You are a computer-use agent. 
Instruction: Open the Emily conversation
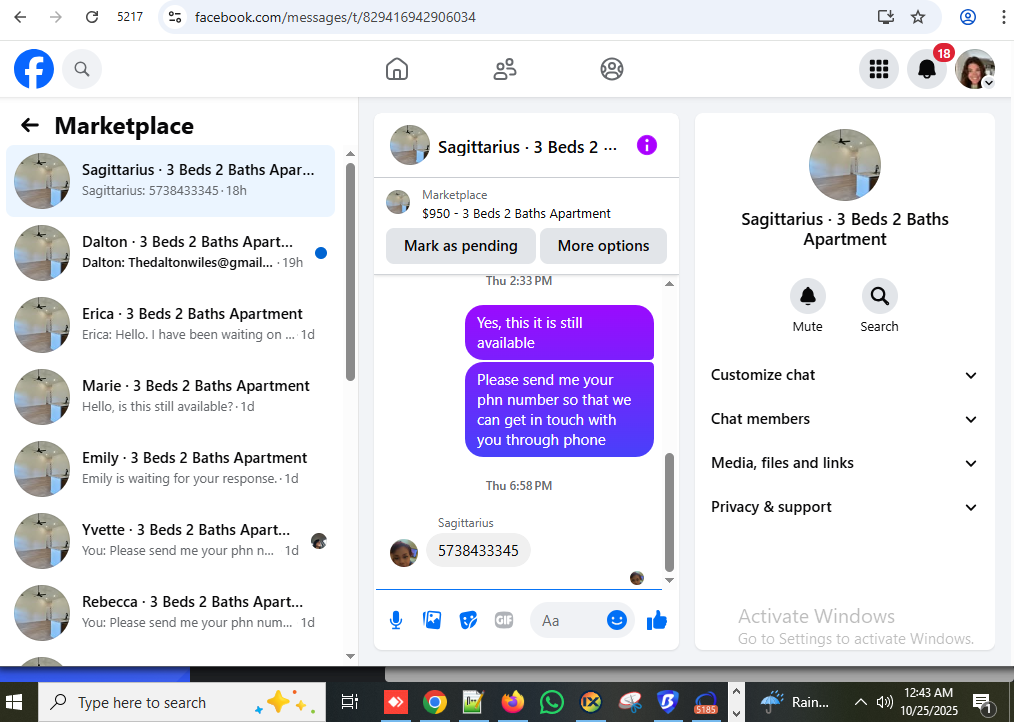(171, 468)
